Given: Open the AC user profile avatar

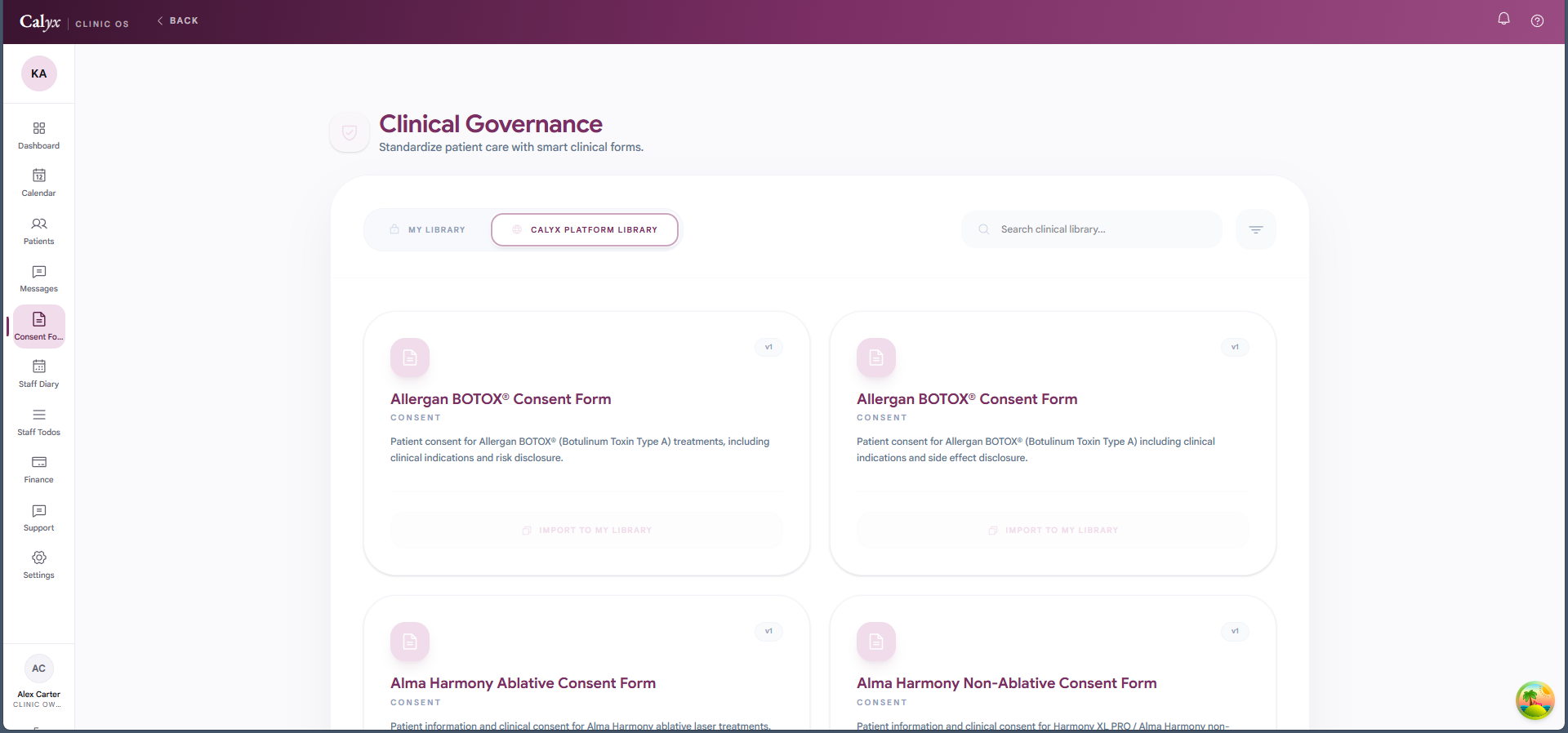Looking at the screenshot, I should click(38, 669).
